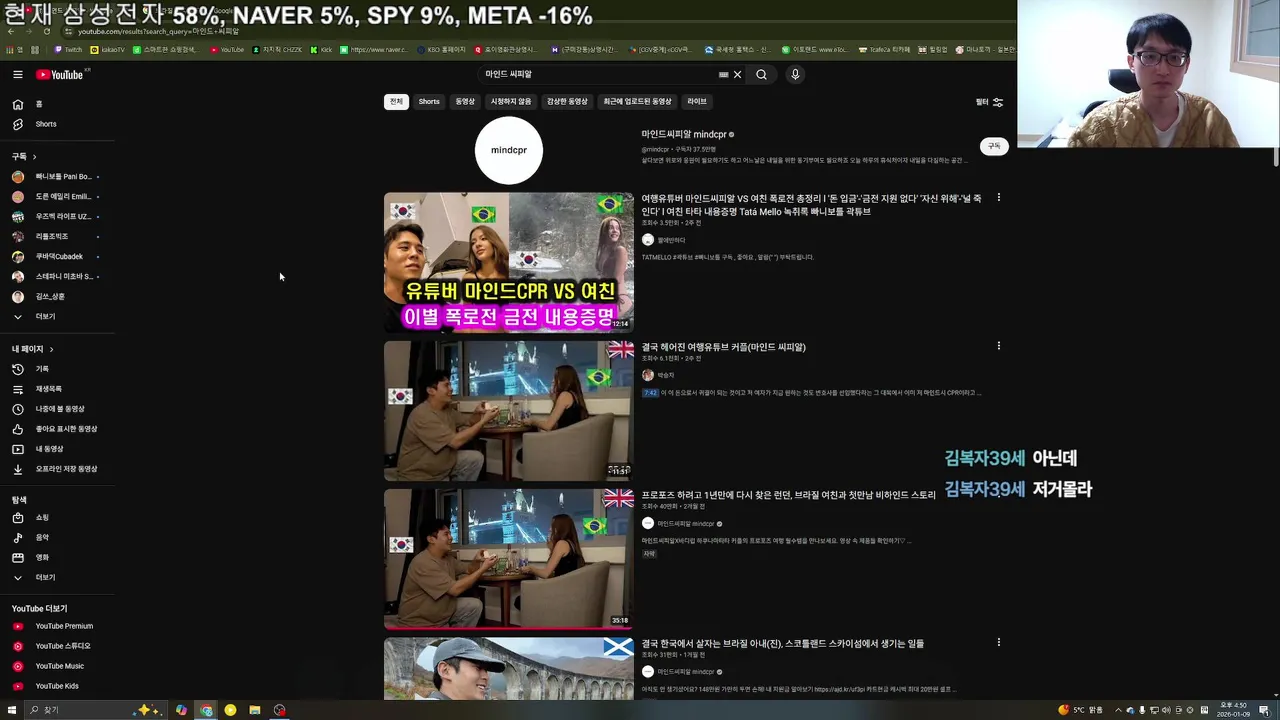Open the Kick bookmark in bookmarks bar
1280x720 pixels.
point(321,49)
